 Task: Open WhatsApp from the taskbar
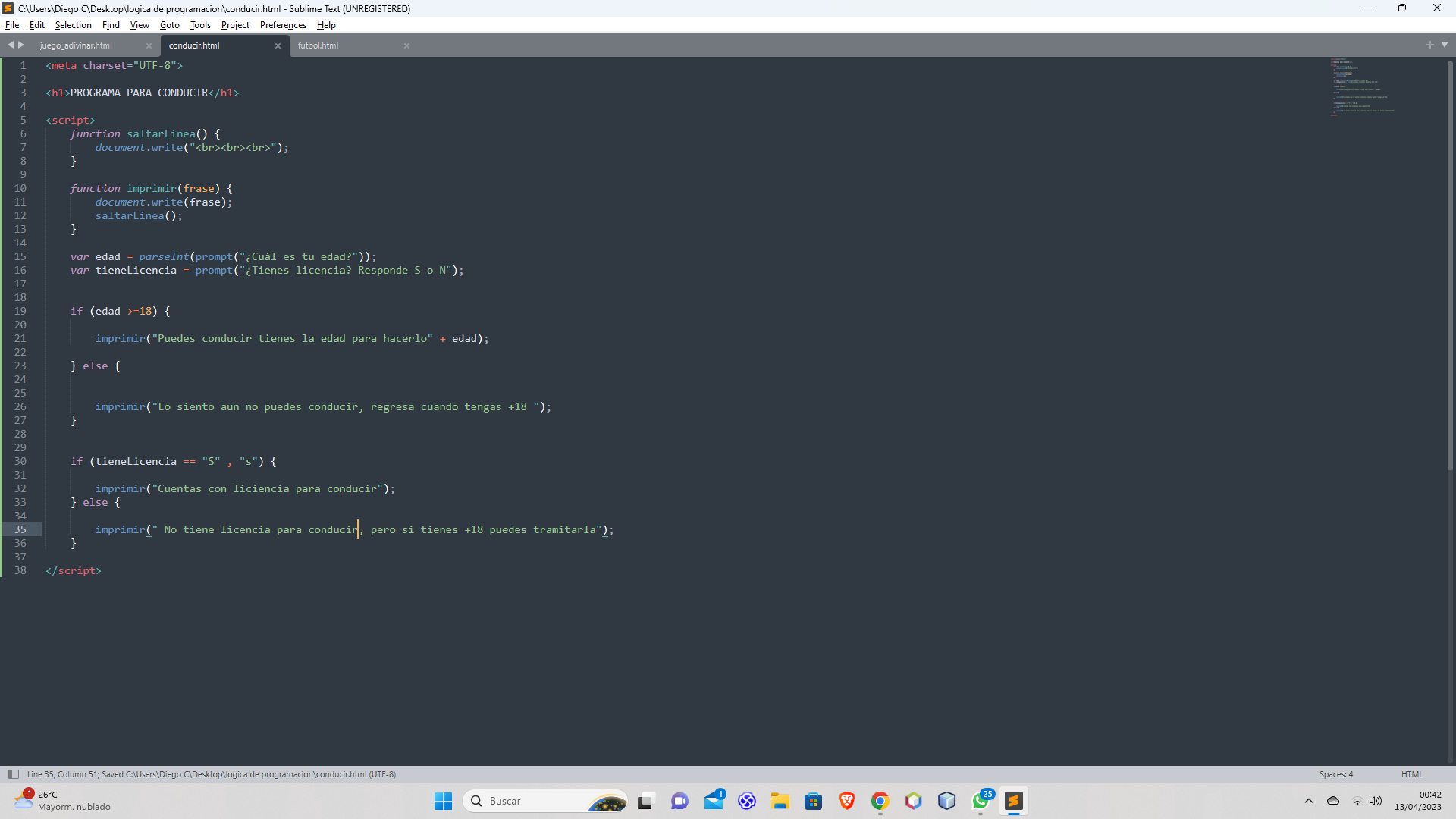(x=981, y=801)
